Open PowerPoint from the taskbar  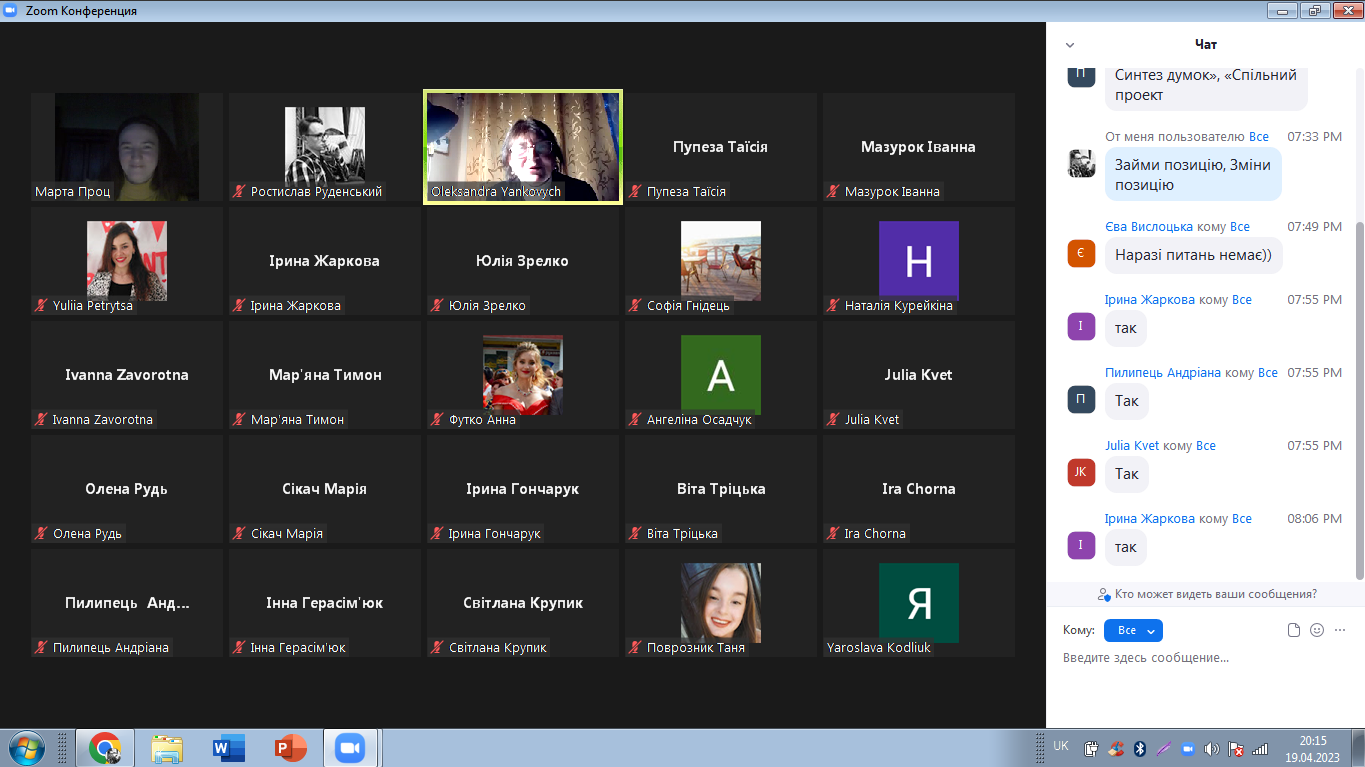coord(290,748)
